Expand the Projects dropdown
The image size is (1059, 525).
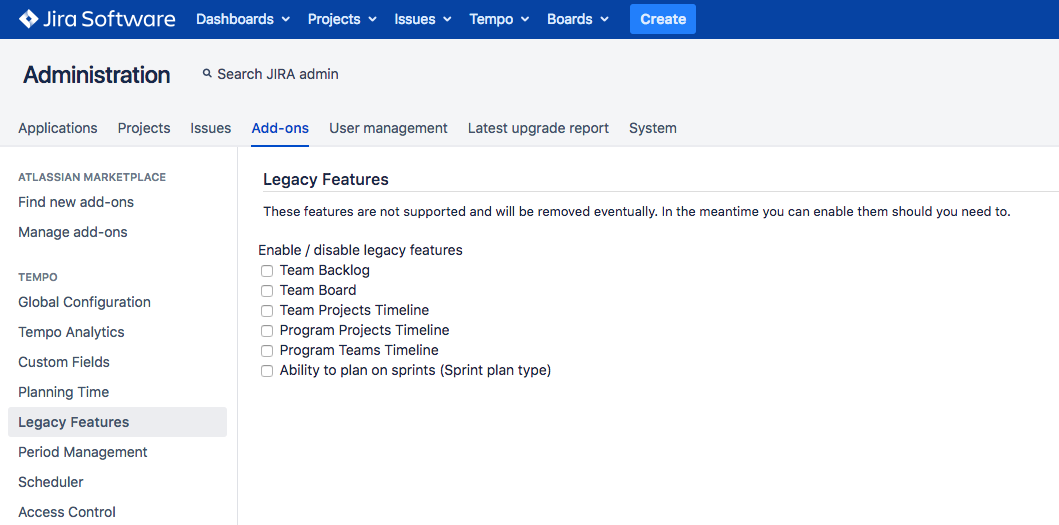click(342, 19)
